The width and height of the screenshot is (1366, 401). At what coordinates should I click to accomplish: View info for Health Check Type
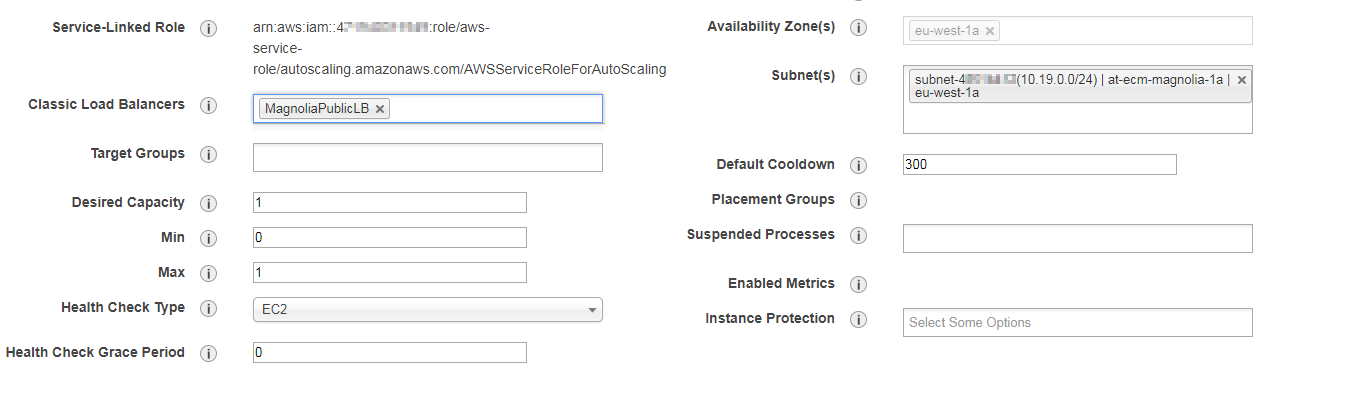coord(208,308)
